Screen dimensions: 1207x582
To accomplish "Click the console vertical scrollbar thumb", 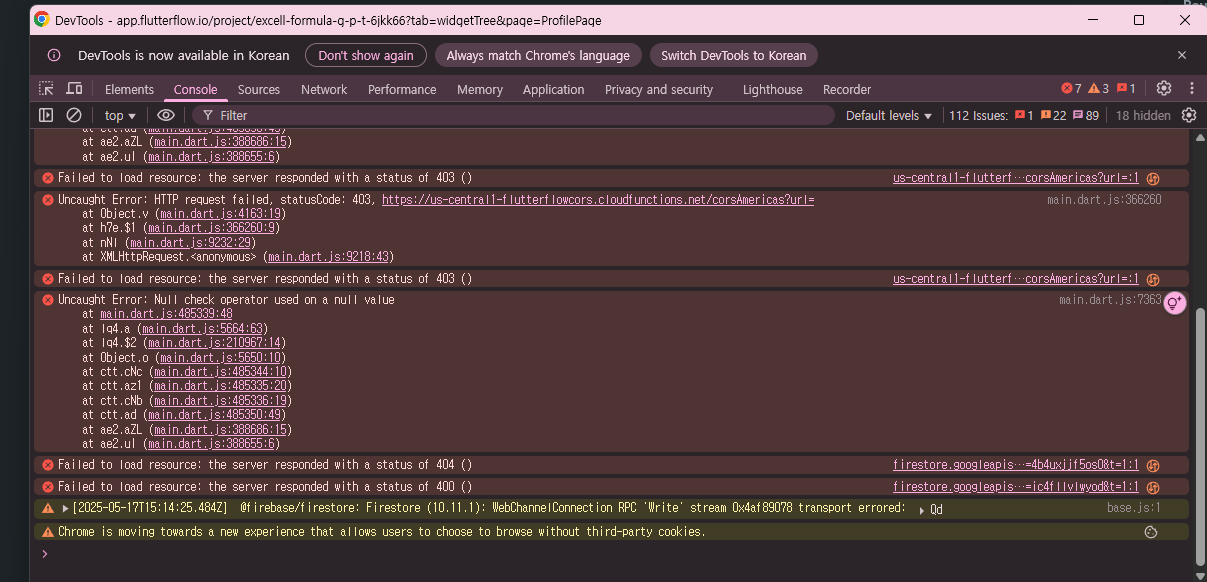I will 1200,435.
